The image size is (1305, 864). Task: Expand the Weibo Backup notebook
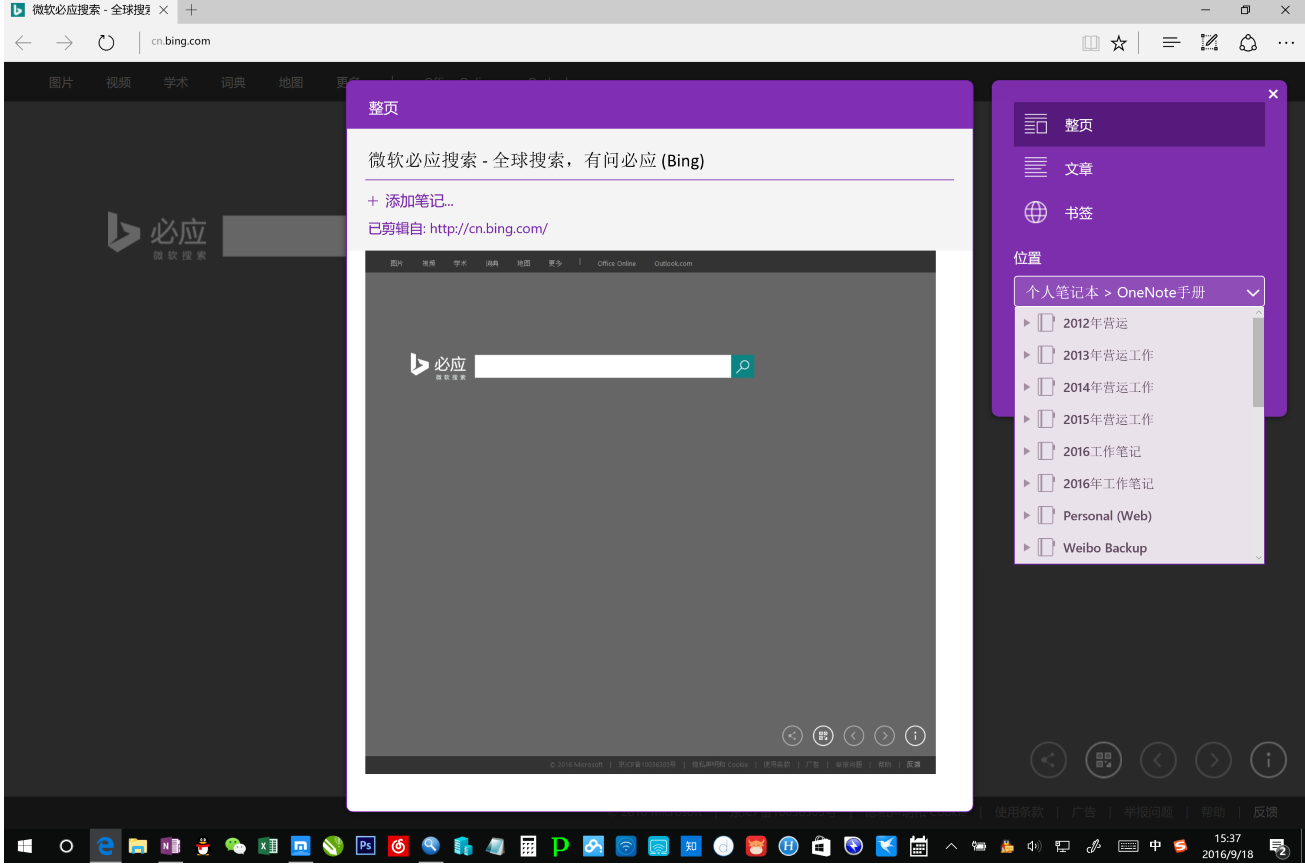(x=1026, y=548)
